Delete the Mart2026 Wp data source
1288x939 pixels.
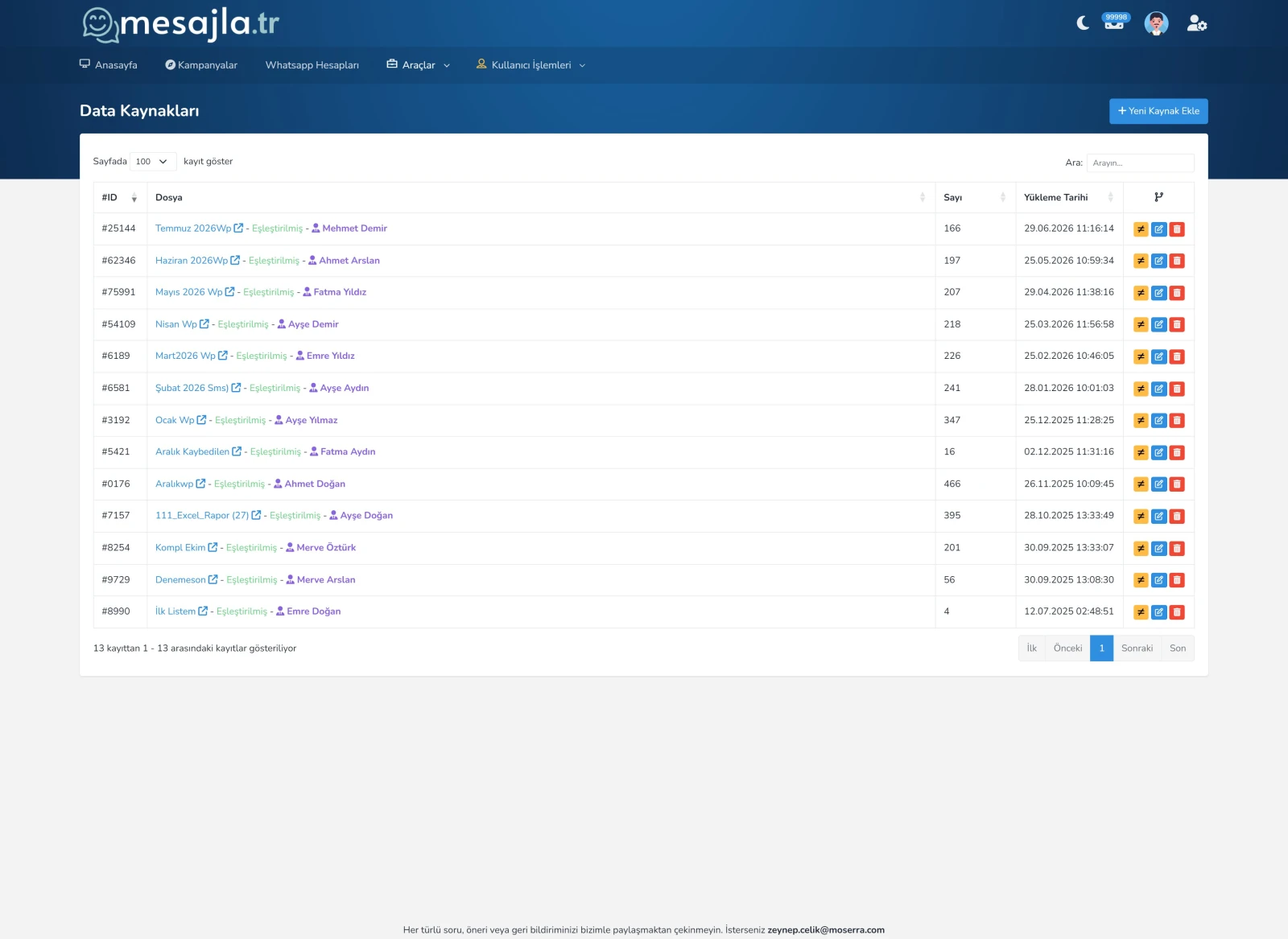click(1177, 356)
